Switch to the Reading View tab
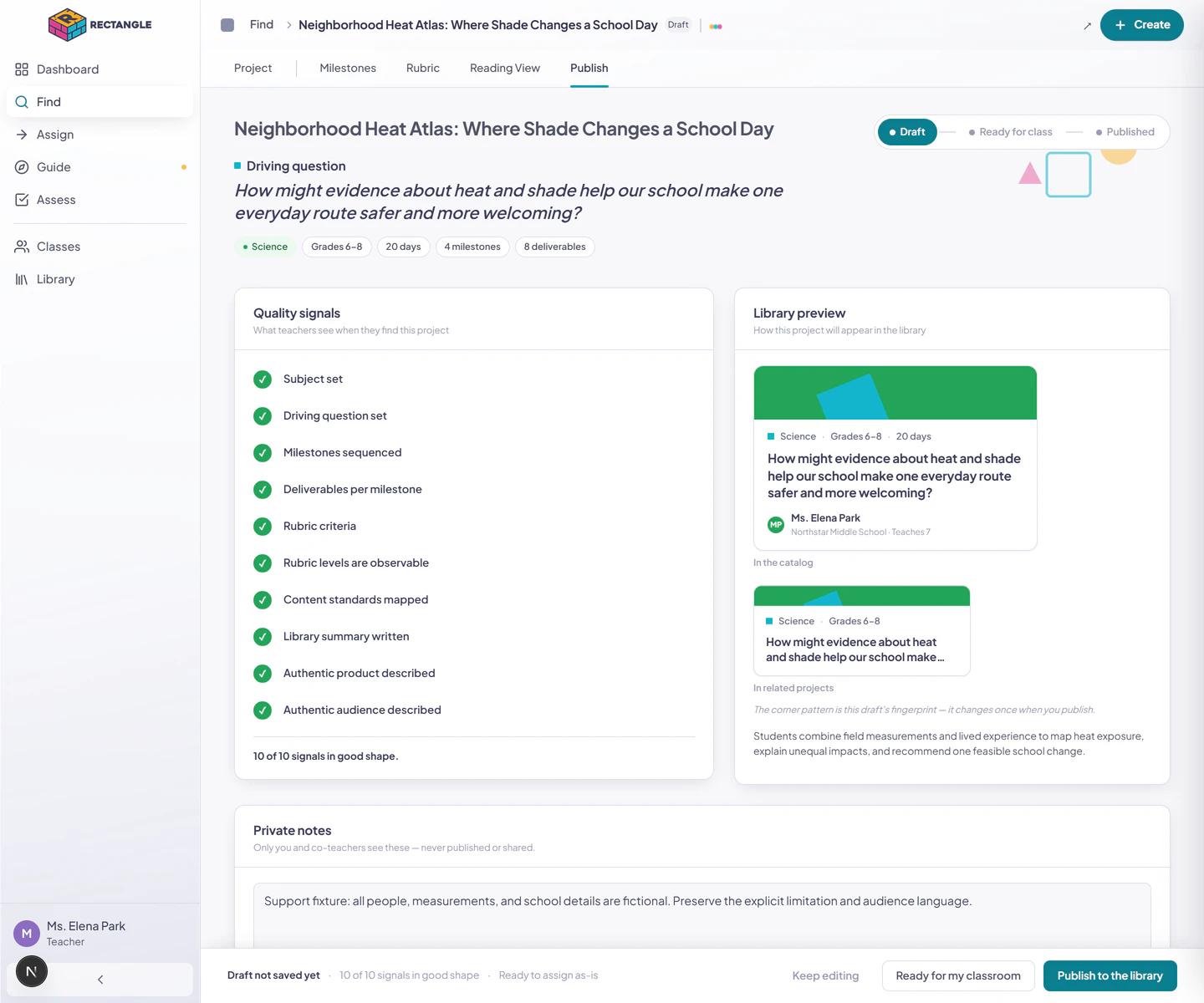1204x1003 pixels. 505,69
